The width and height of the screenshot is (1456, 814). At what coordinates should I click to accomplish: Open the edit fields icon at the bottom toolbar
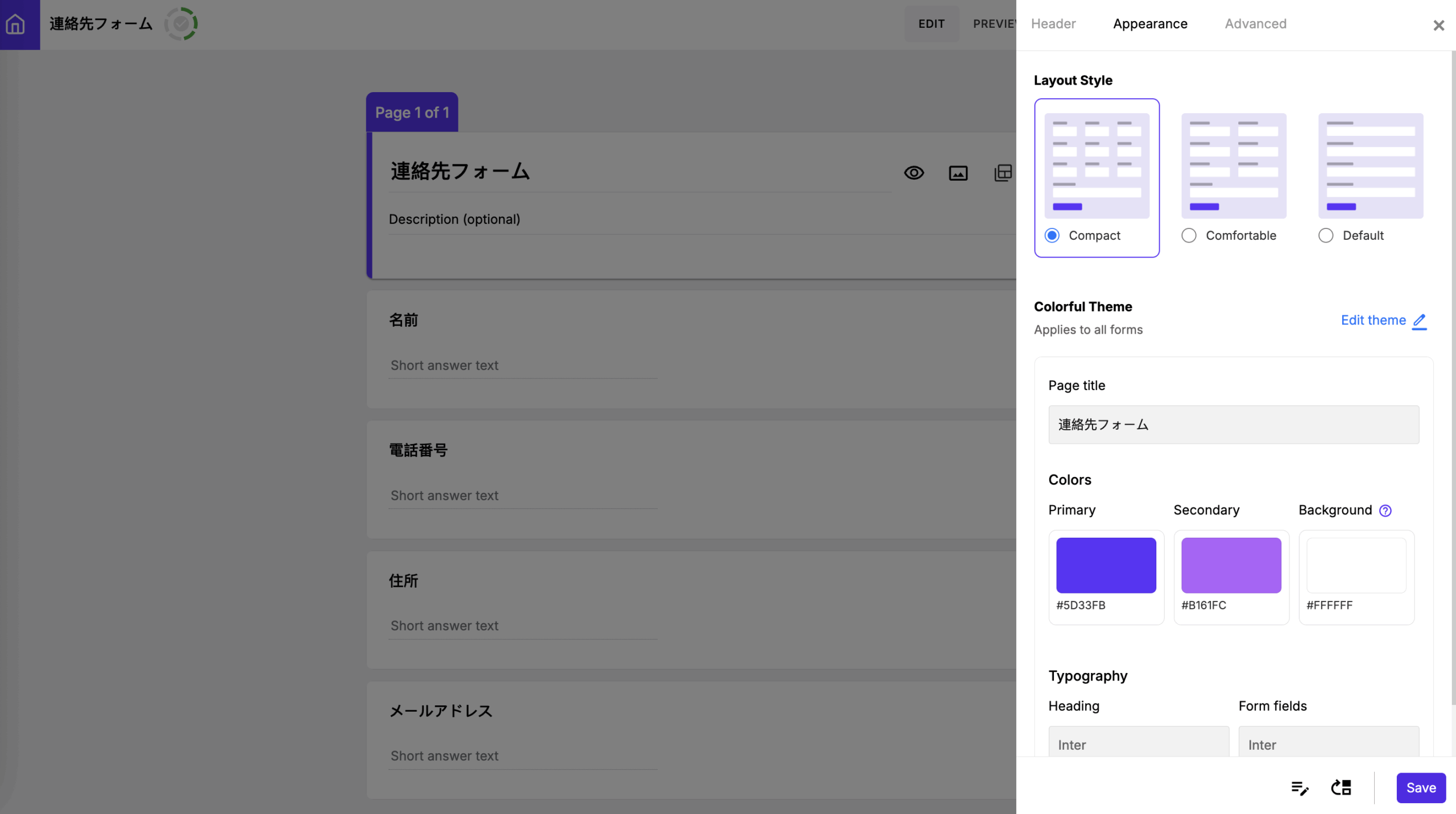coord(1300,788)
